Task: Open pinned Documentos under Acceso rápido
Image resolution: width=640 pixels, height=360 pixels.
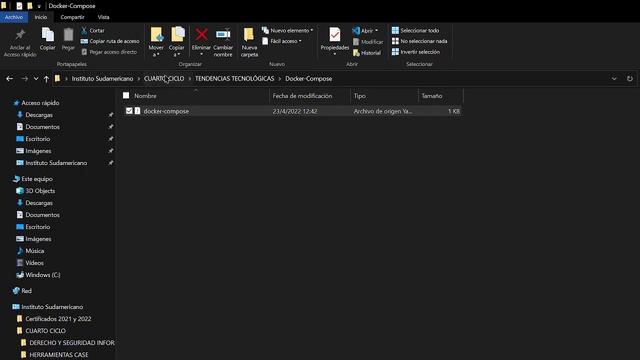Action: coord(42,127)
